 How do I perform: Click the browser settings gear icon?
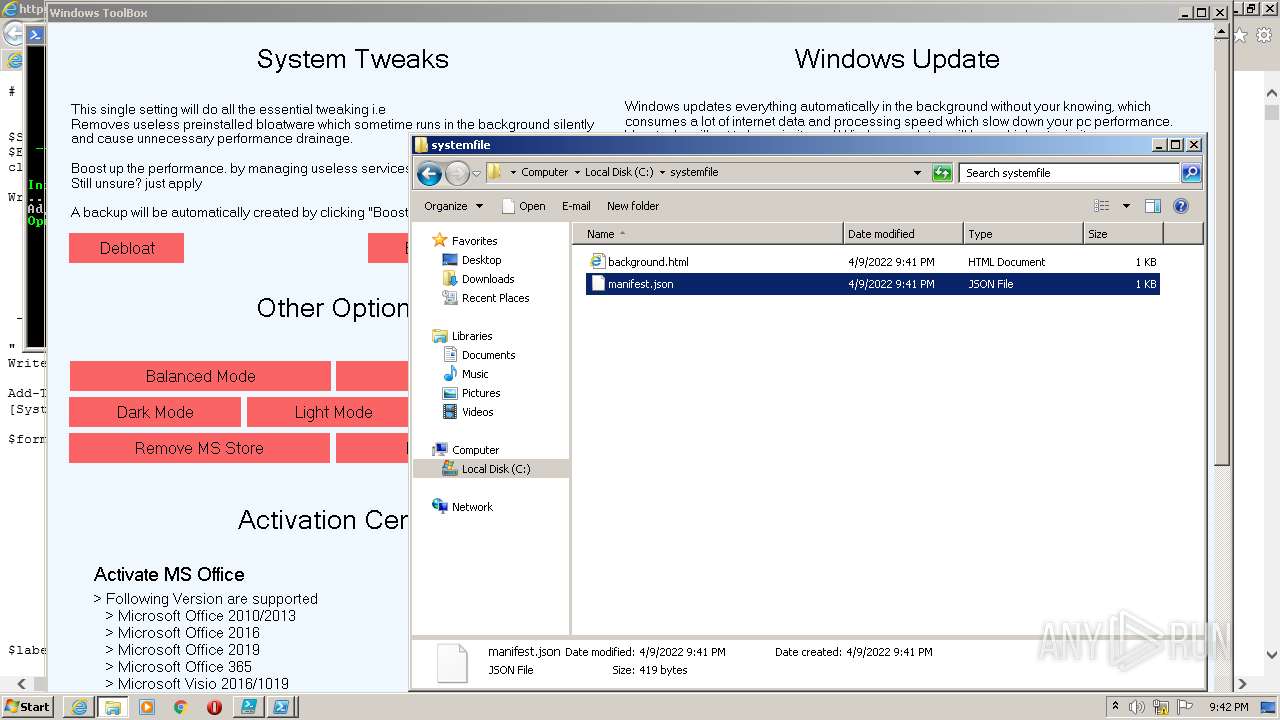pos(1264,35)
